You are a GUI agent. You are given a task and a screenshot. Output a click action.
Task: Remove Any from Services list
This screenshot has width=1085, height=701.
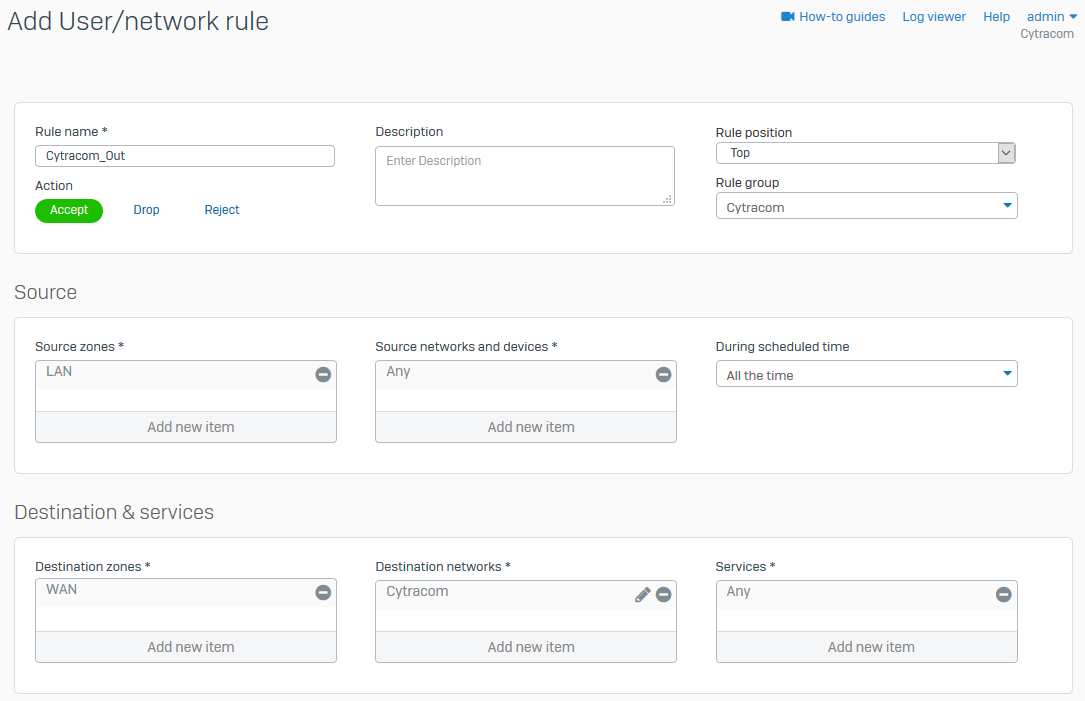pos(1004,594)
